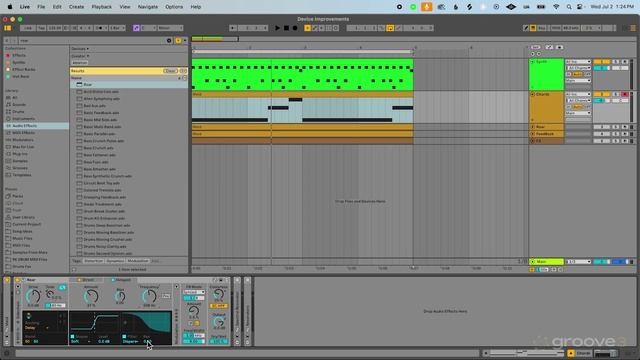Expand the Devices filter group

click(80, 49)
